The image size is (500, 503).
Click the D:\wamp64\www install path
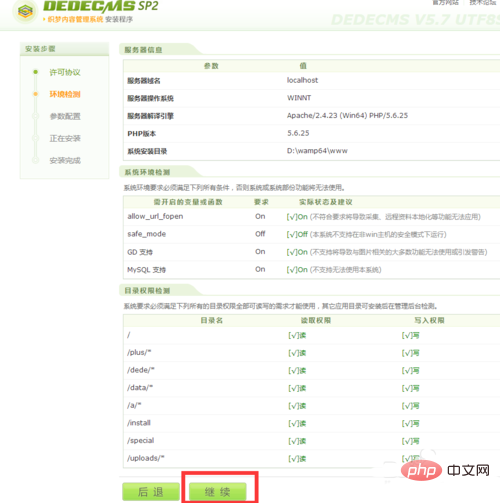point(317,151)
